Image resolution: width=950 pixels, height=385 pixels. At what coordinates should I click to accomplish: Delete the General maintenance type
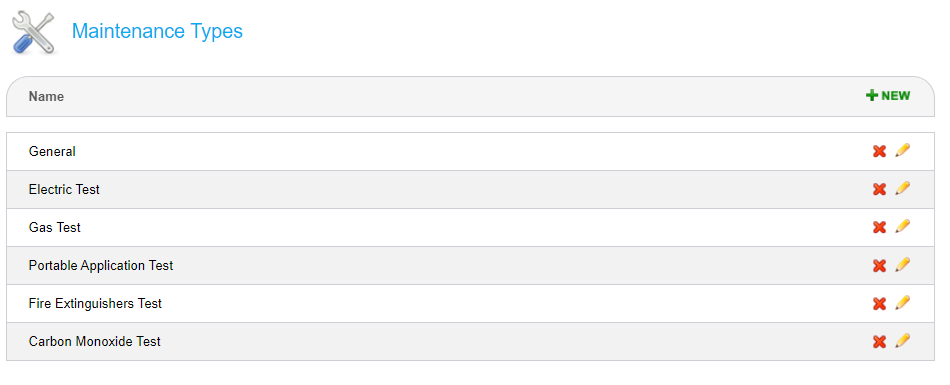click(879, 152)
